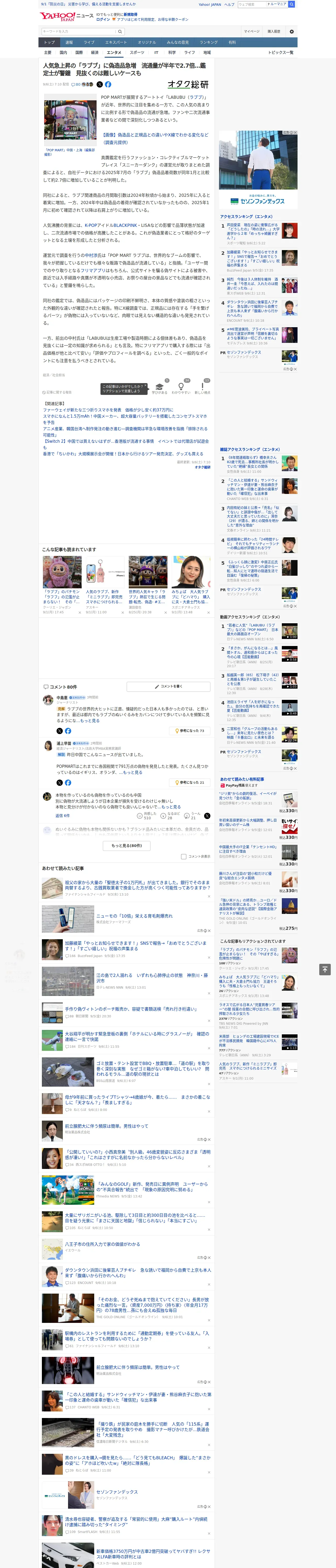Share 浦上早苗's comment on Facebook
Viewport: 336px width, 1568px height.
[x=68, y=783]
